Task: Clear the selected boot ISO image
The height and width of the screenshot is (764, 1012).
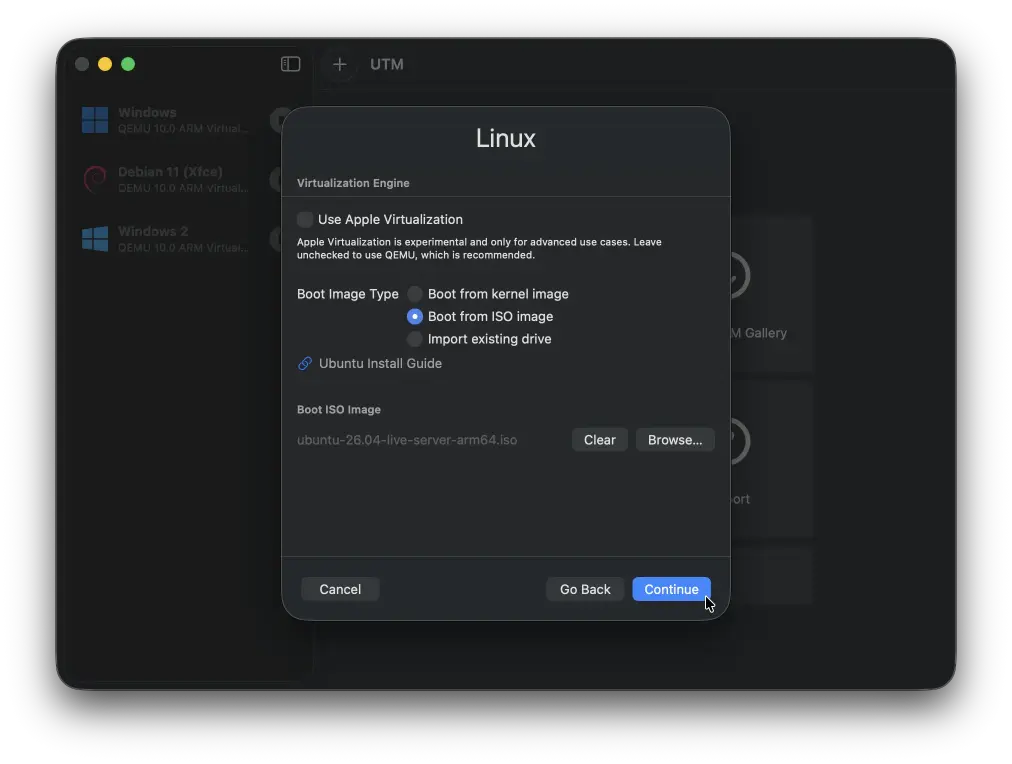Action: tap(600, 439)
